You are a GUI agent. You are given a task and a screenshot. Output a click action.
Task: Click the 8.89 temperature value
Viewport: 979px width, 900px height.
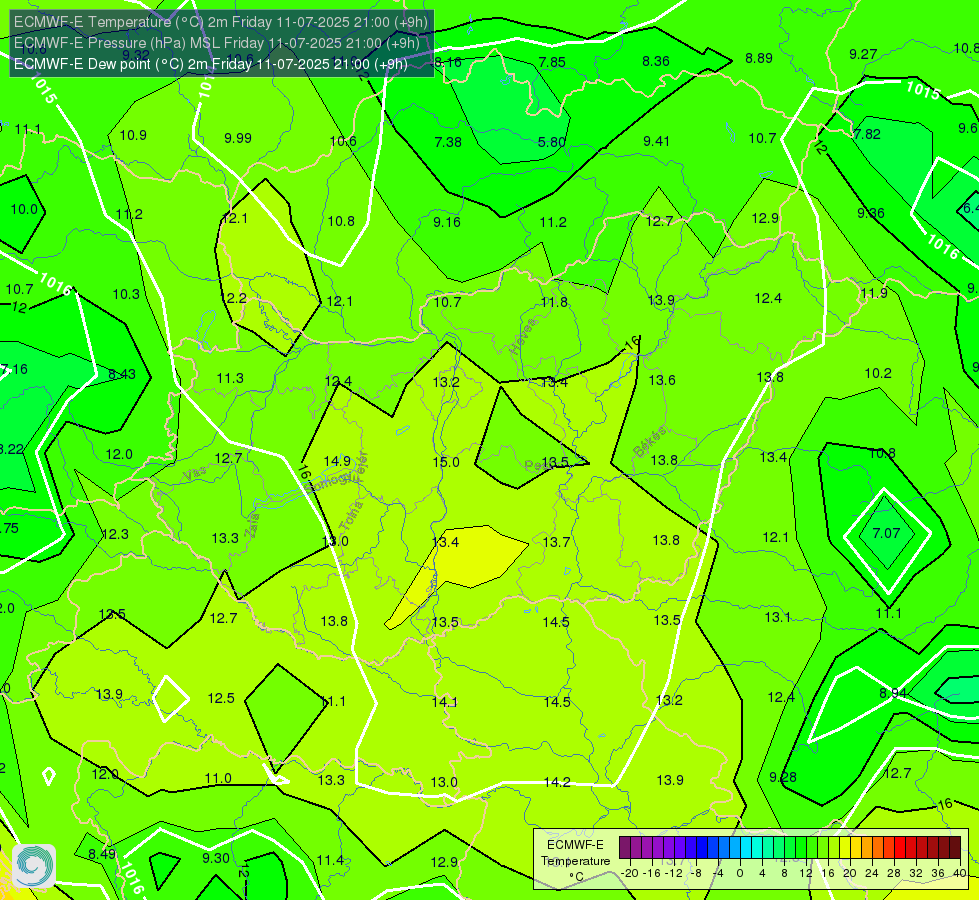pos(759,58)
